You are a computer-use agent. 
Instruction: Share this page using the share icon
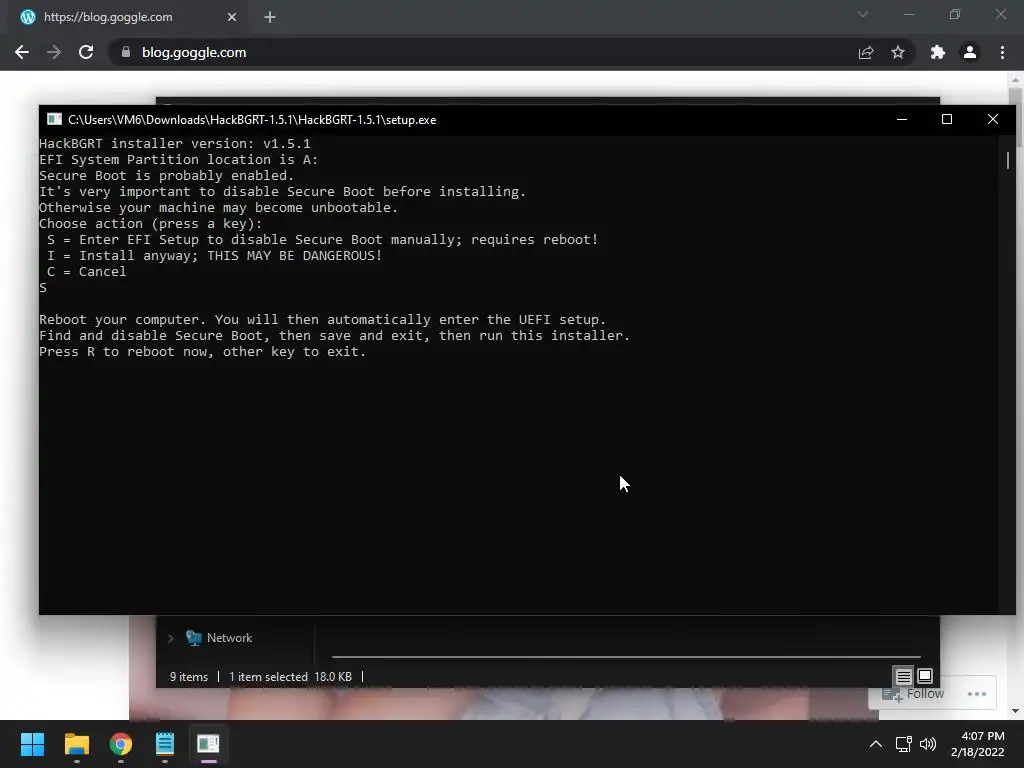click(x=865, y=52)
